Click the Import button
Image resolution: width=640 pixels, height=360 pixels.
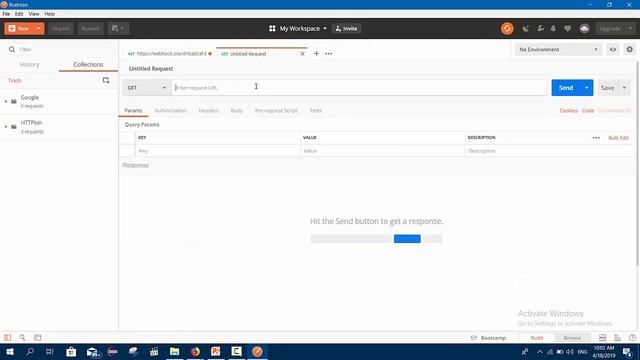coord(60,29)
